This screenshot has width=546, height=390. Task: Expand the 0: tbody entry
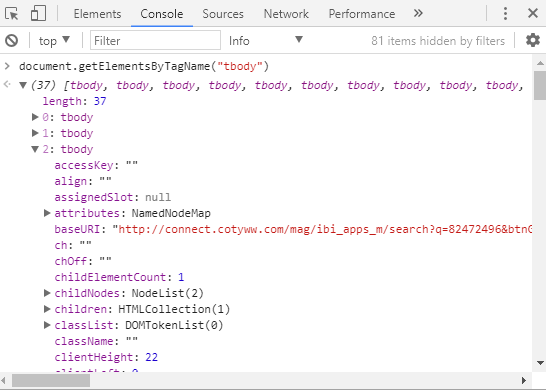[x=35, y=117]
